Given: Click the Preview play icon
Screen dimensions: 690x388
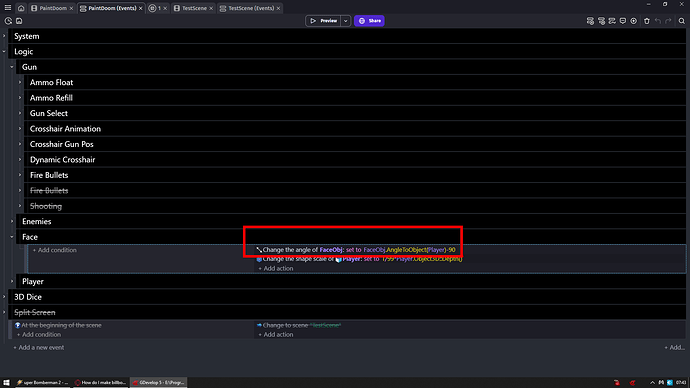Looking at the screenshot, I should tap(313, 21).
